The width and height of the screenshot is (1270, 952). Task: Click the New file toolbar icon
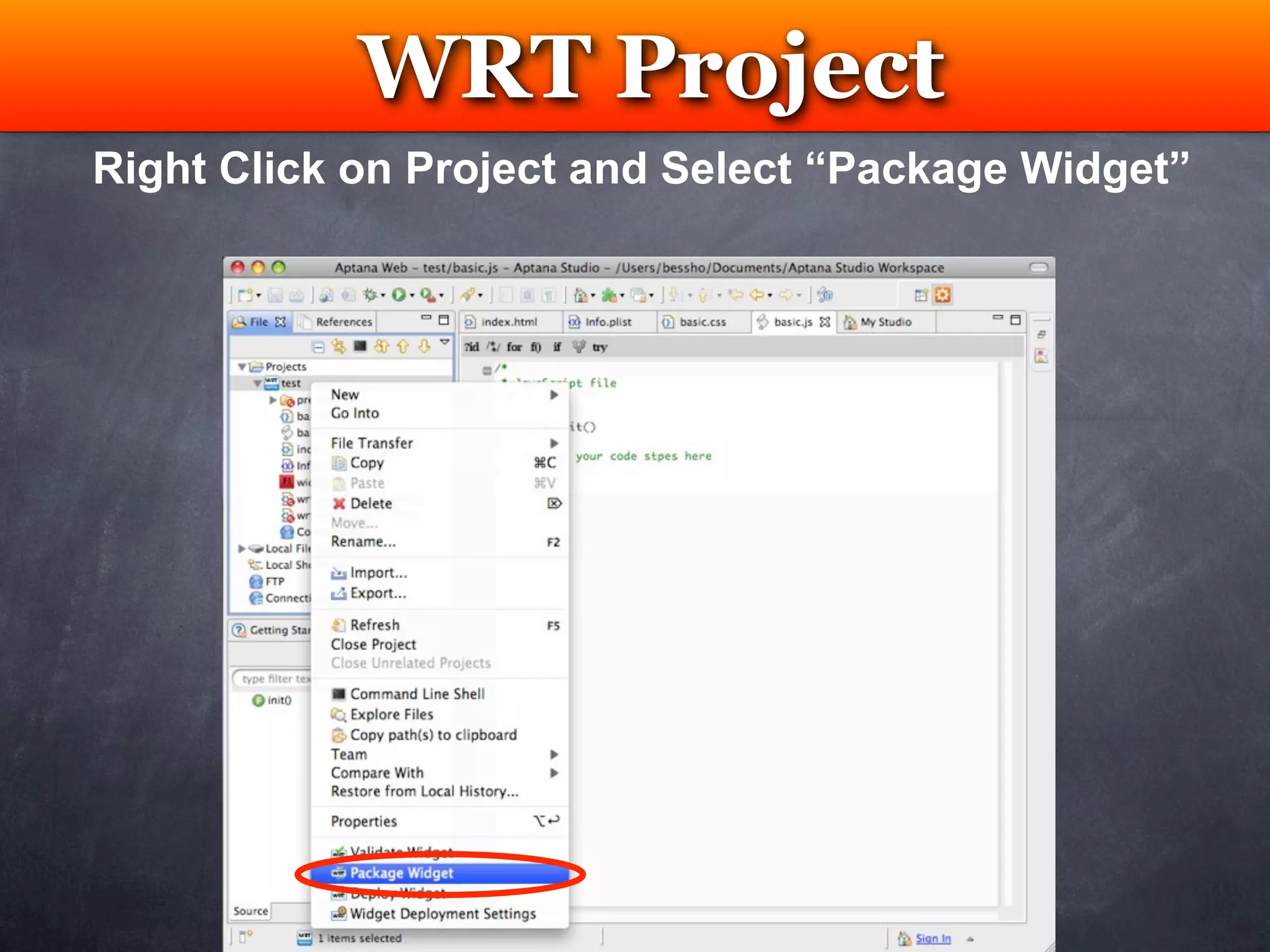pyautogui.click(x=245, y=295)
